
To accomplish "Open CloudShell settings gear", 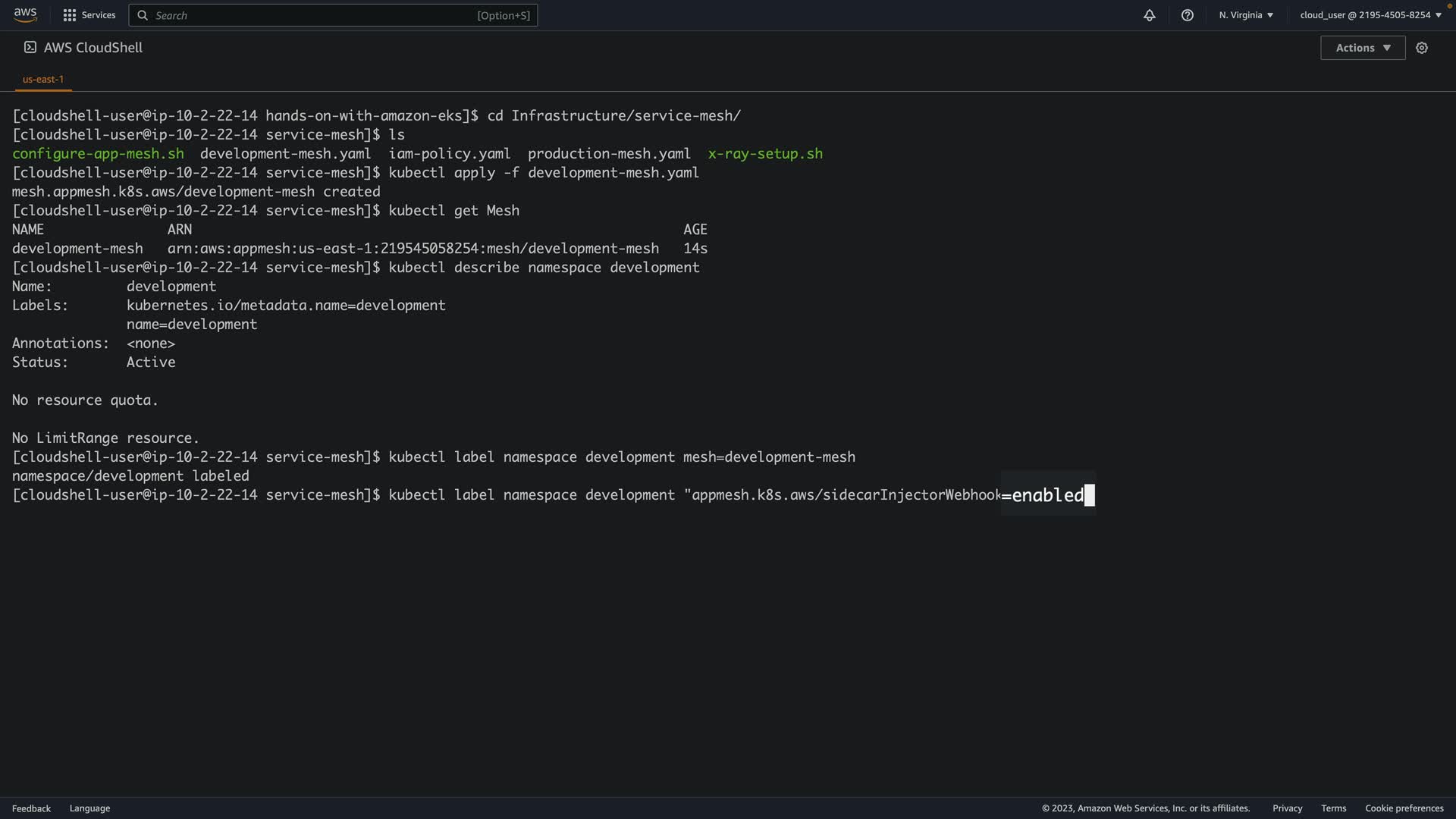I will [x=1421, y=48].
